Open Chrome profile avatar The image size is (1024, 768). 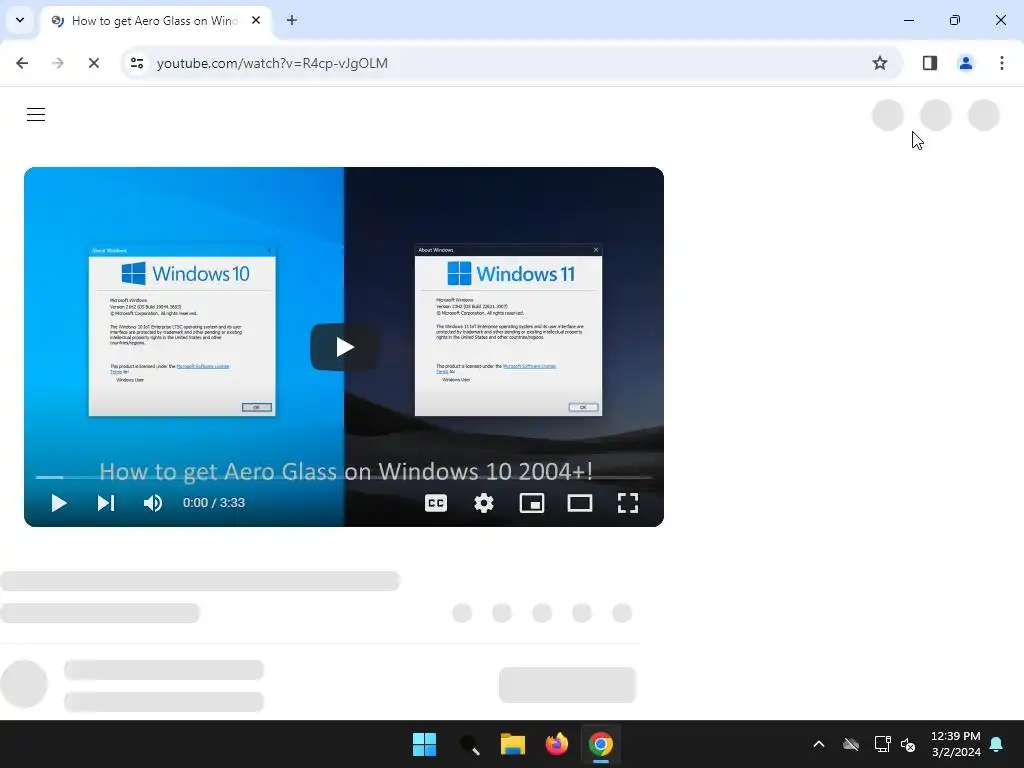tap(966, 63)
